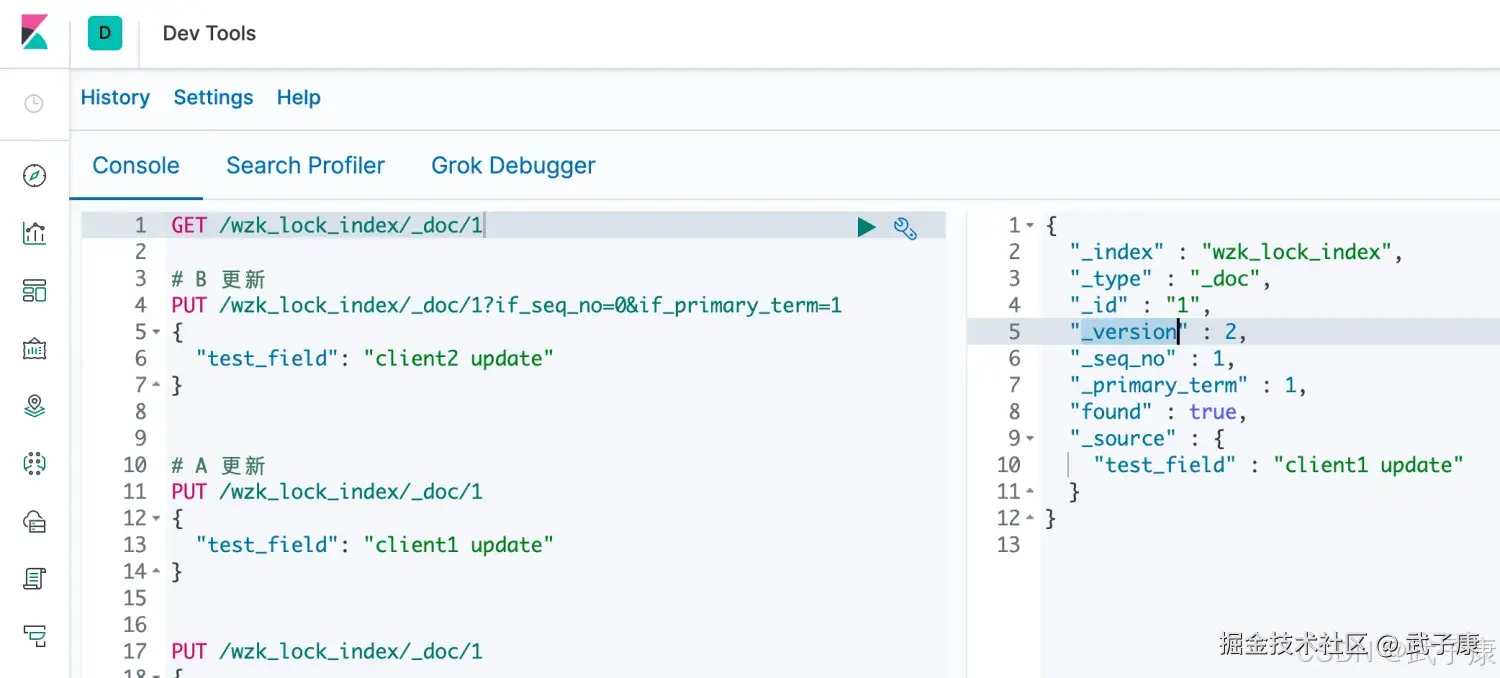
Task: Open the bottom Dev Tools sidebar icon
Action: point(34,637)
